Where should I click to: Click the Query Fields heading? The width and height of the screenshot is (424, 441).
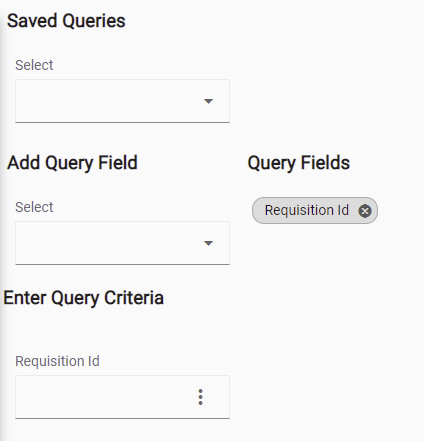[x=299, y=163]
